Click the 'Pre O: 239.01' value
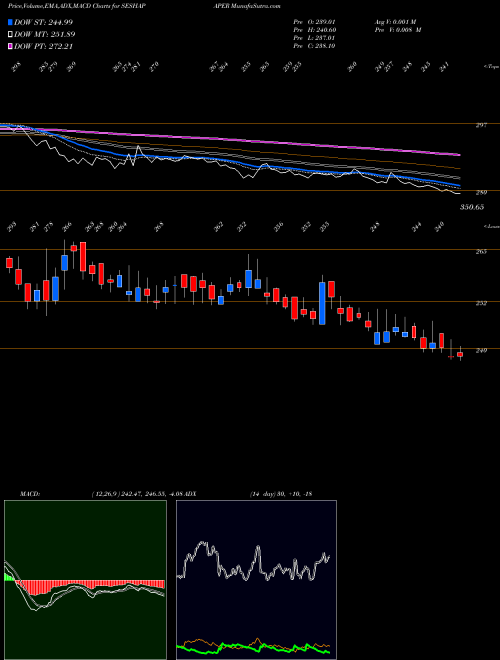 click(x=314, y=22)
